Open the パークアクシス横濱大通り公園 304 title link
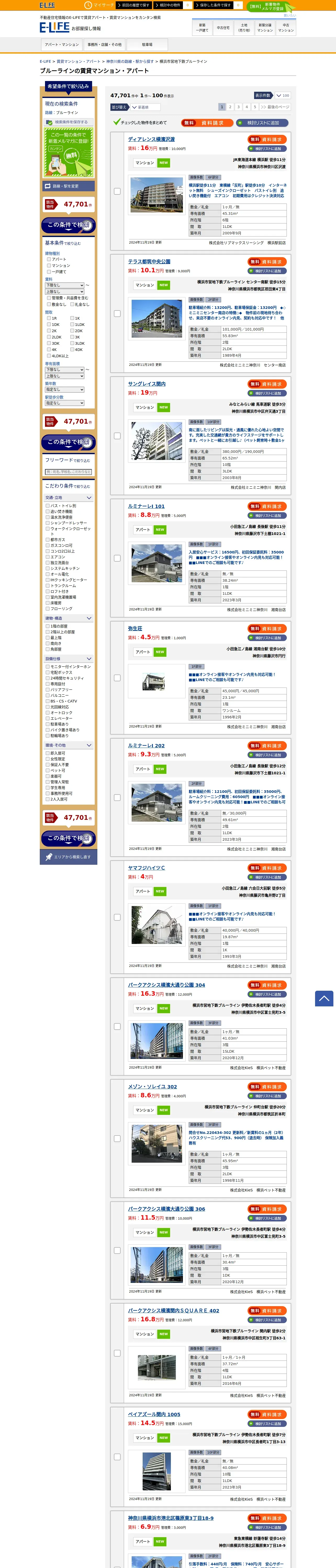 tap(166, 985)
